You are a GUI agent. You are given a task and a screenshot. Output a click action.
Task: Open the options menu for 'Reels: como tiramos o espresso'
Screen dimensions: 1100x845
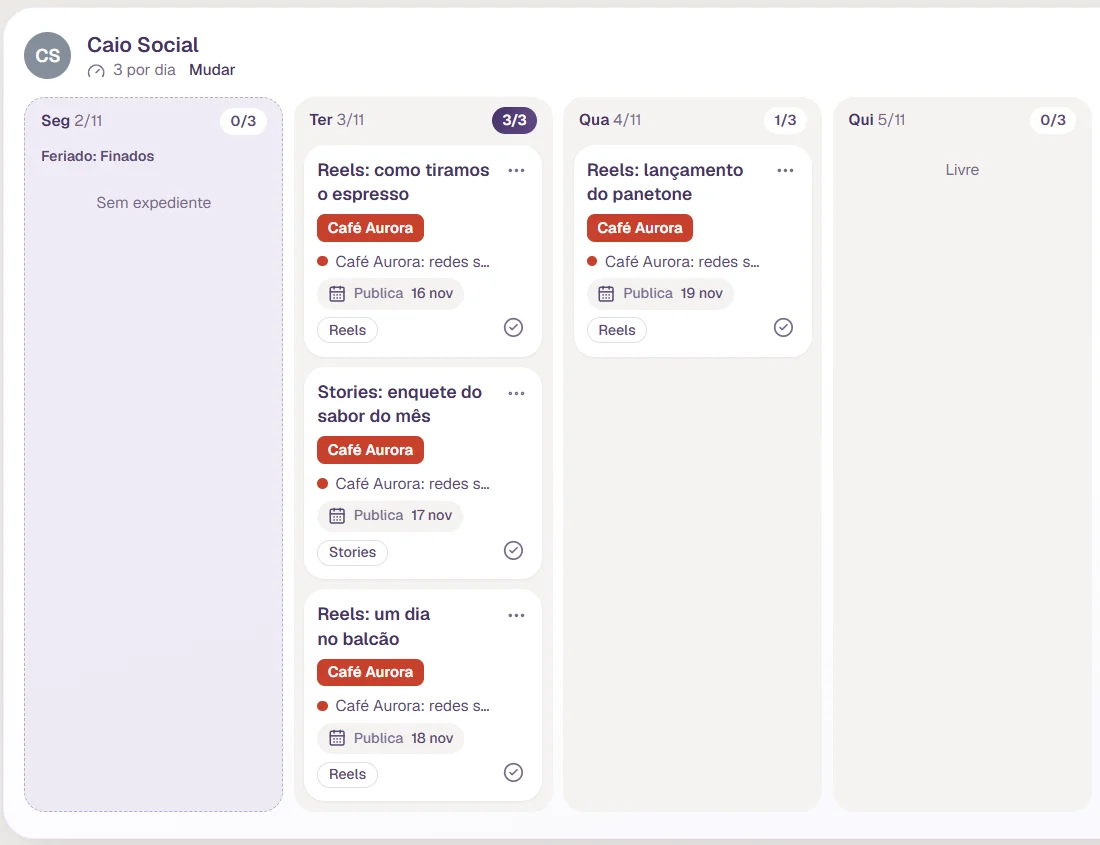[516, 170]
